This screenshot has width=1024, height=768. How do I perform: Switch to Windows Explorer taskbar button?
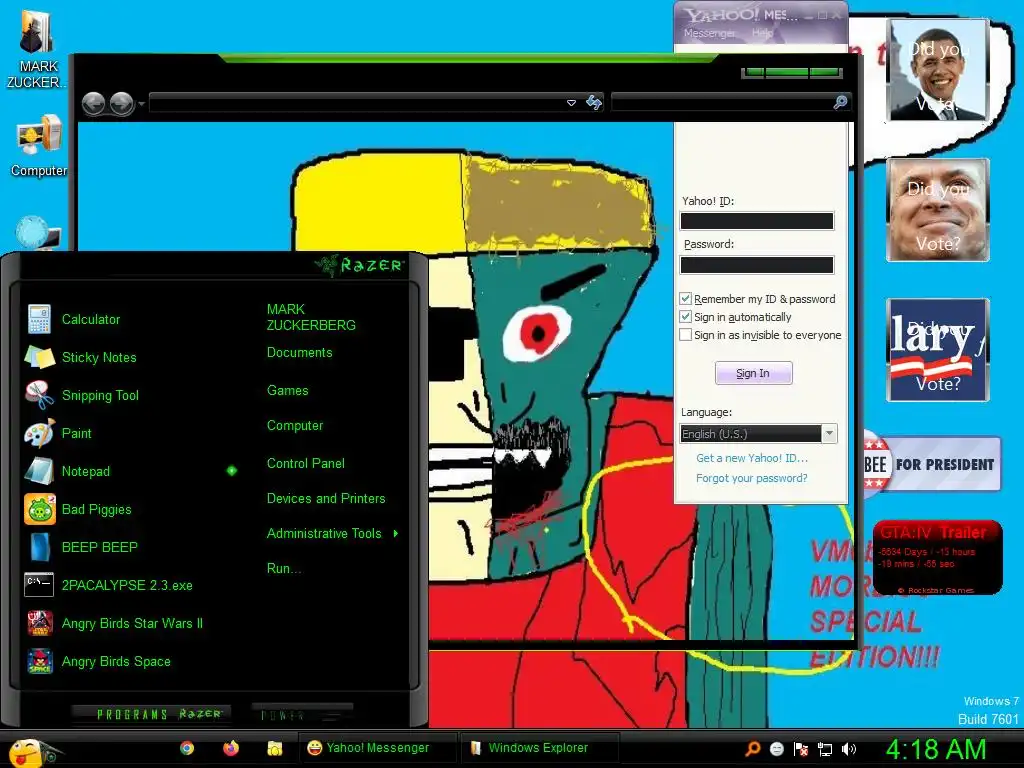538,748
